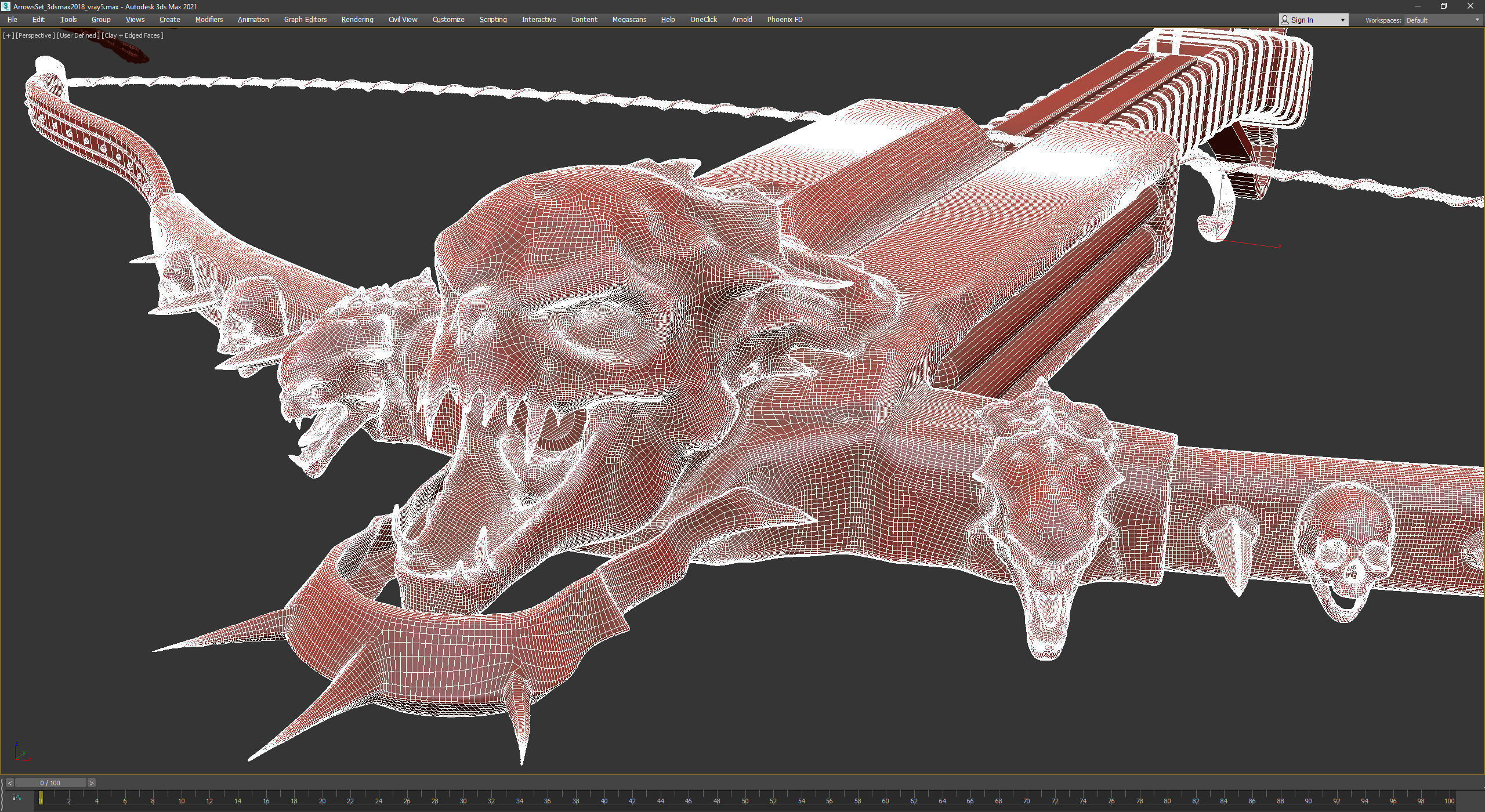The image size is (1485, 812).
Task: Click the XYZ axis tripod in the viewport corner
Action: click(x=21, y=752)
